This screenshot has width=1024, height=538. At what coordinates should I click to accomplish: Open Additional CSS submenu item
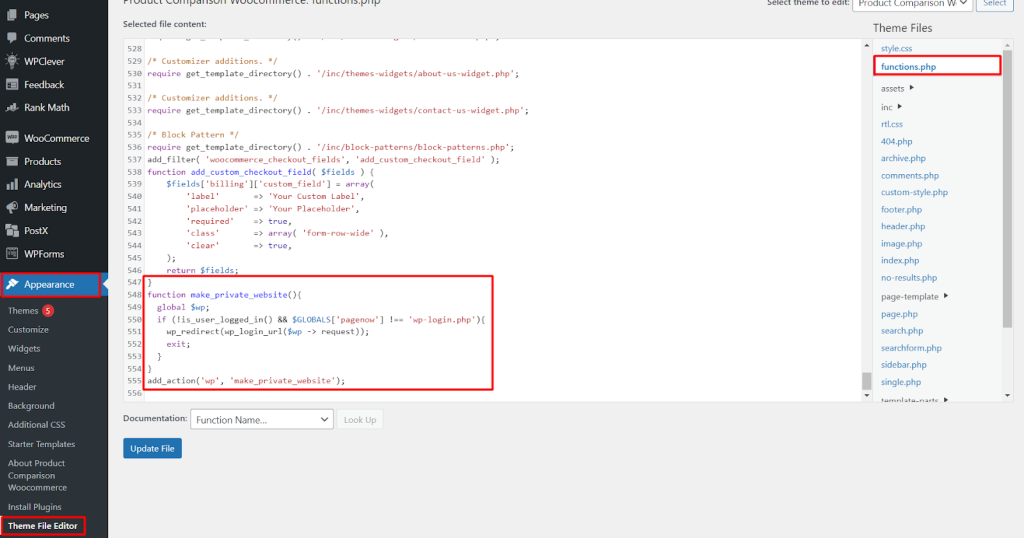[x=37, y=424]
